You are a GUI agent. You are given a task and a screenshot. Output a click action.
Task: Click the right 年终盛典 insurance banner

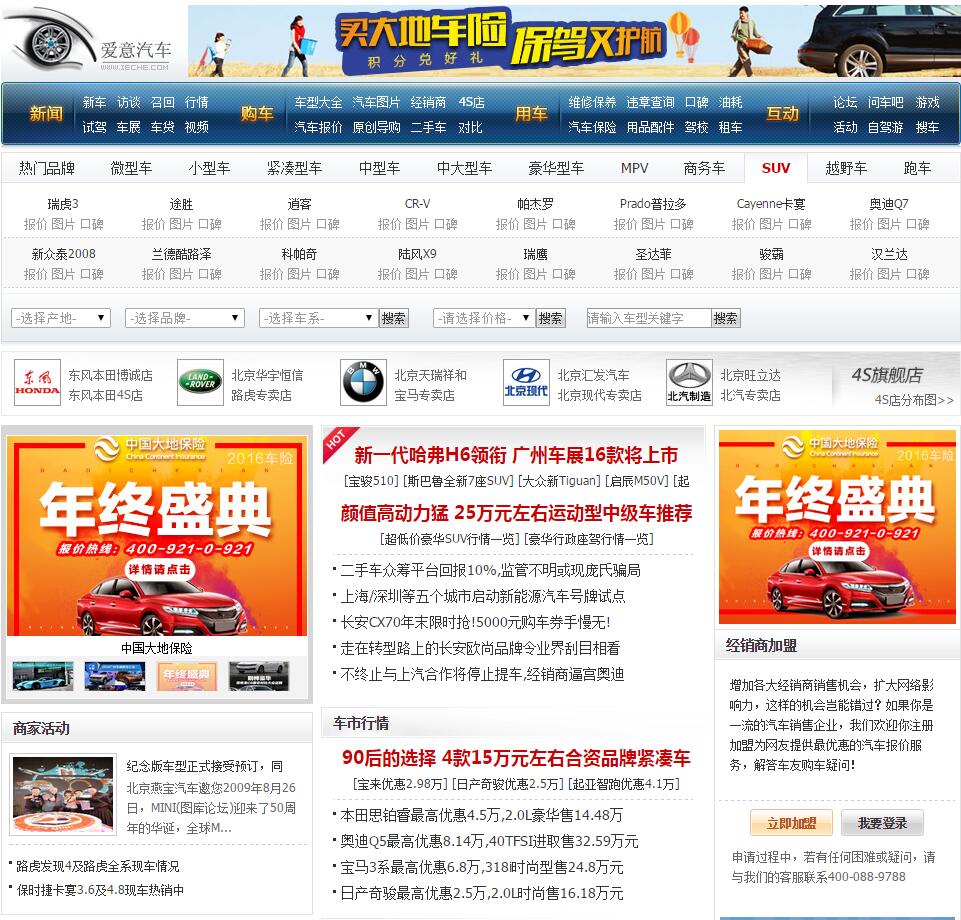(x=837, y=527)
